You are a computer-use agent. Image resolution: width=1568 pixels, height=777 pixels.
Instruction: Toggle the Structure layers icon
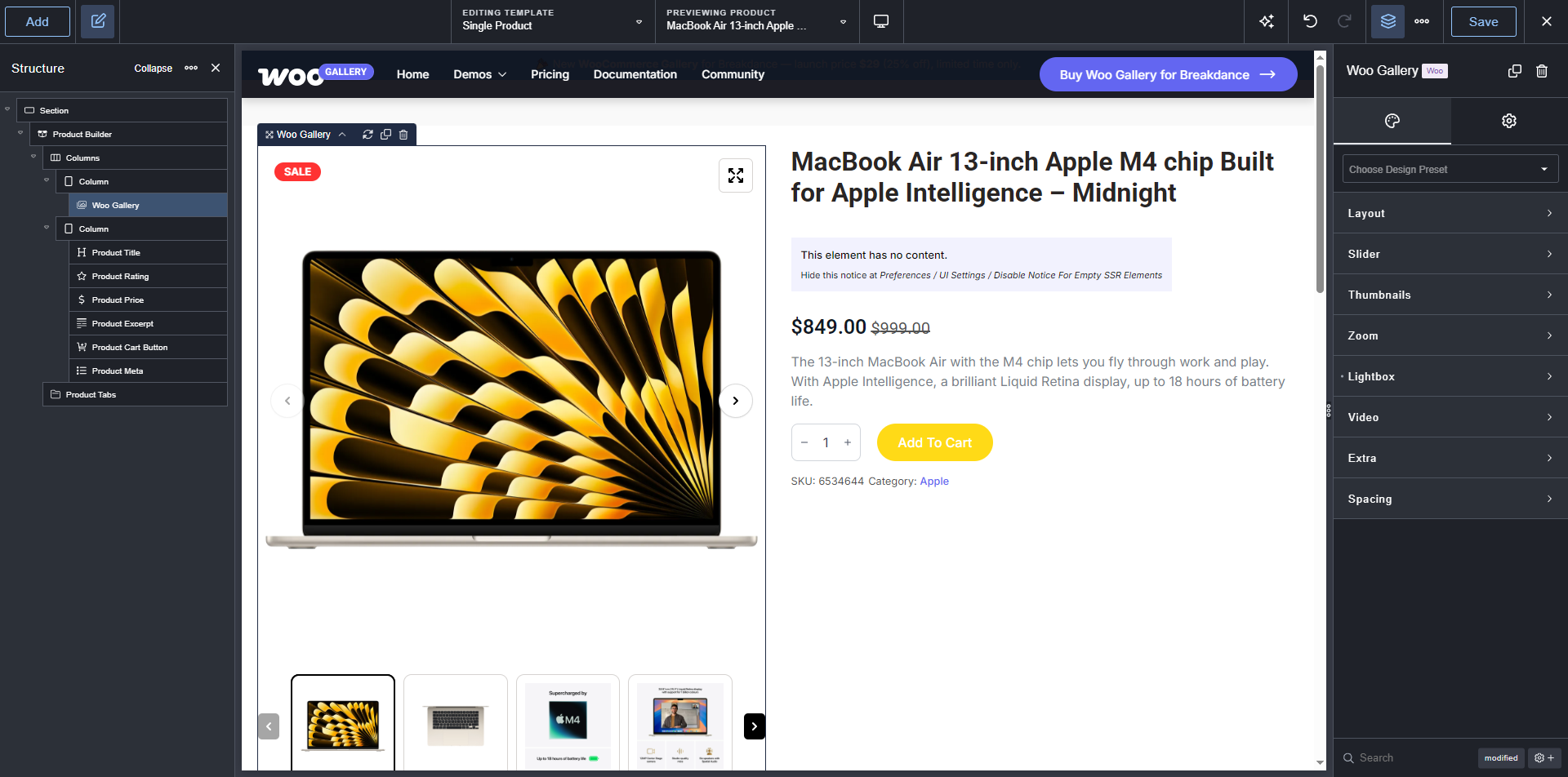pos(1388,21)
